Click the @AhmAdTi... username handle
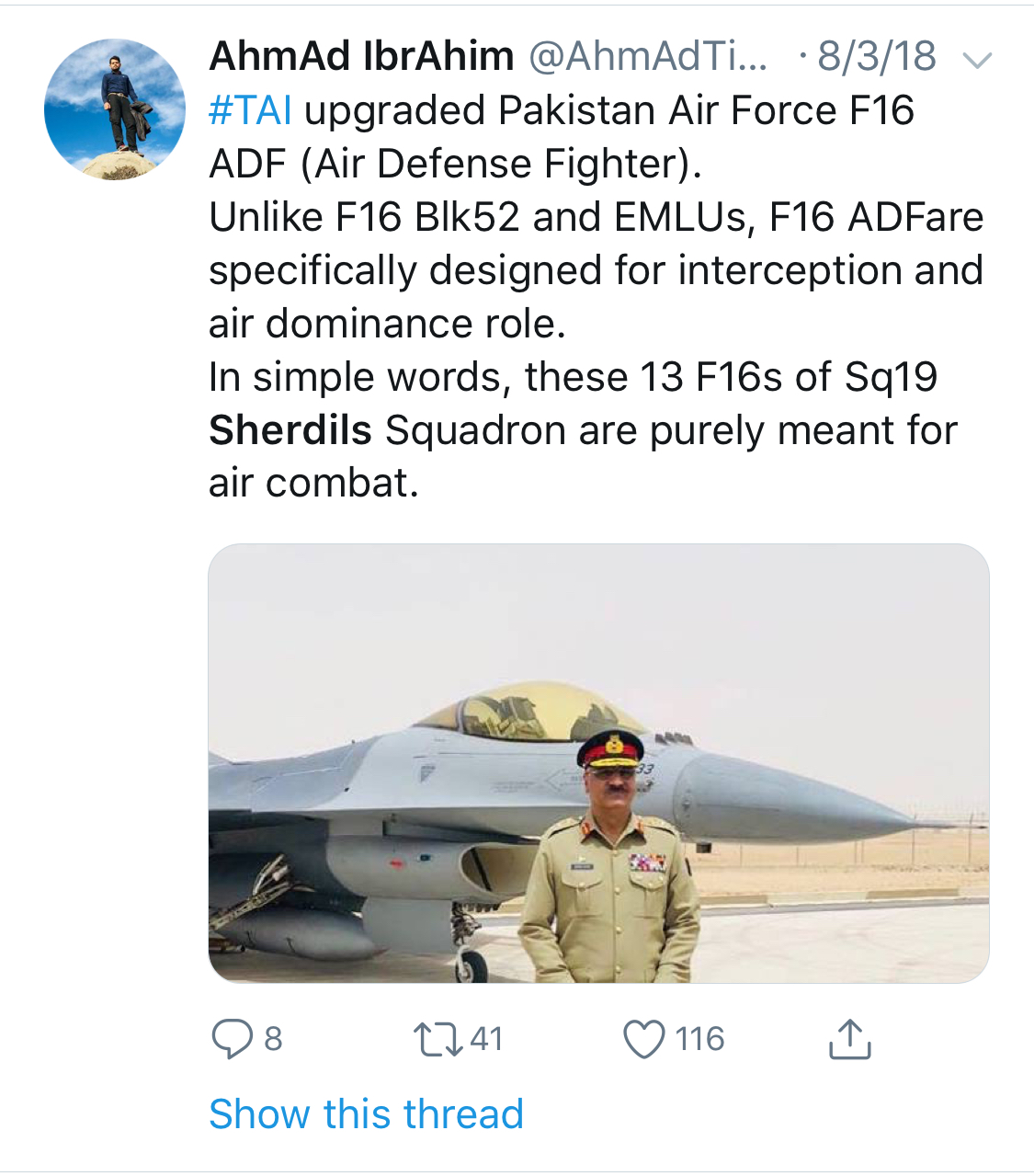 [647, 57]
